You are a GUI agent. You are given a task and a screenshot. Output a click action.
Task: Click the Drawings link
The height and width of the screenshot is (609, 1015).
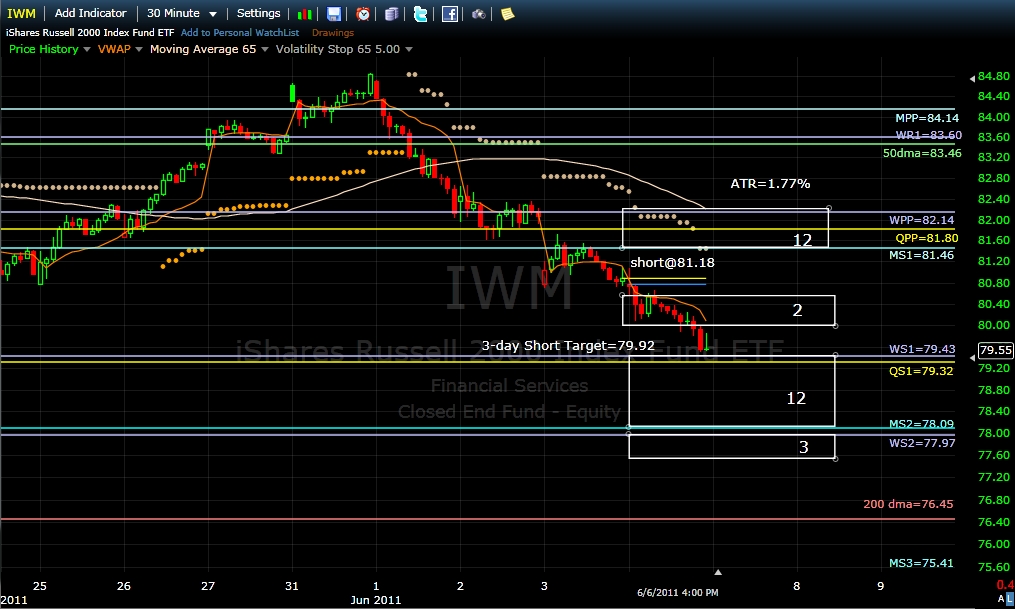coord(332,33)
